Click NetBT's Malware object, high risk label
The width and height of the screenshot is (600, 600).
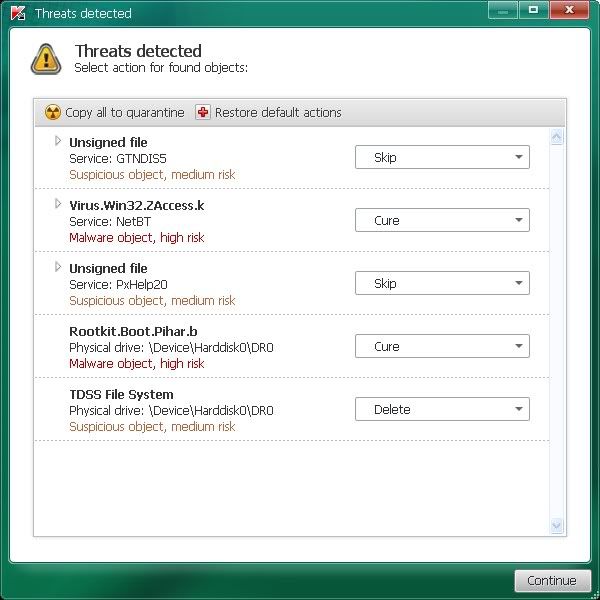pyautogui.click(x=137, y=238)
